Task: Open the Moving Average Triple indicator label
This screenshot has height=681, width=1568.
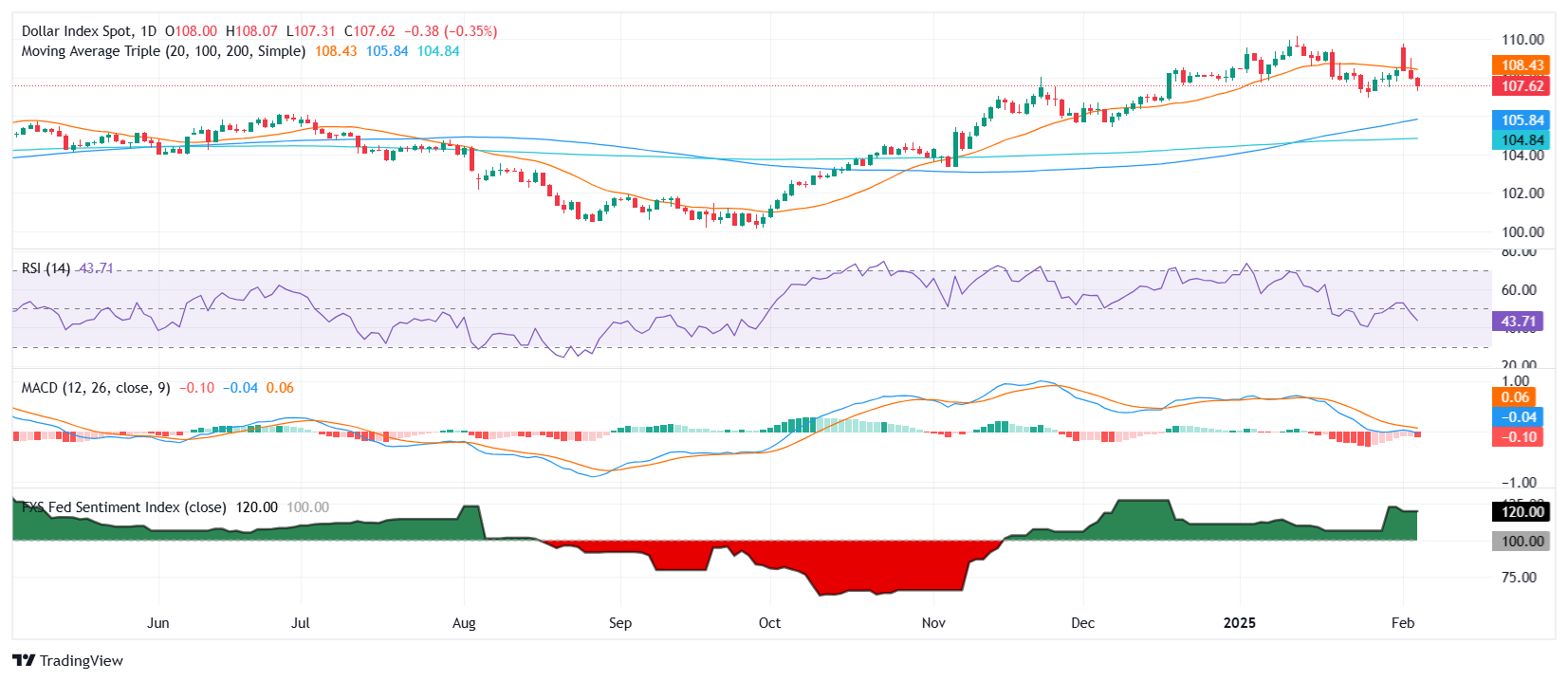Action: pos(163,51)
